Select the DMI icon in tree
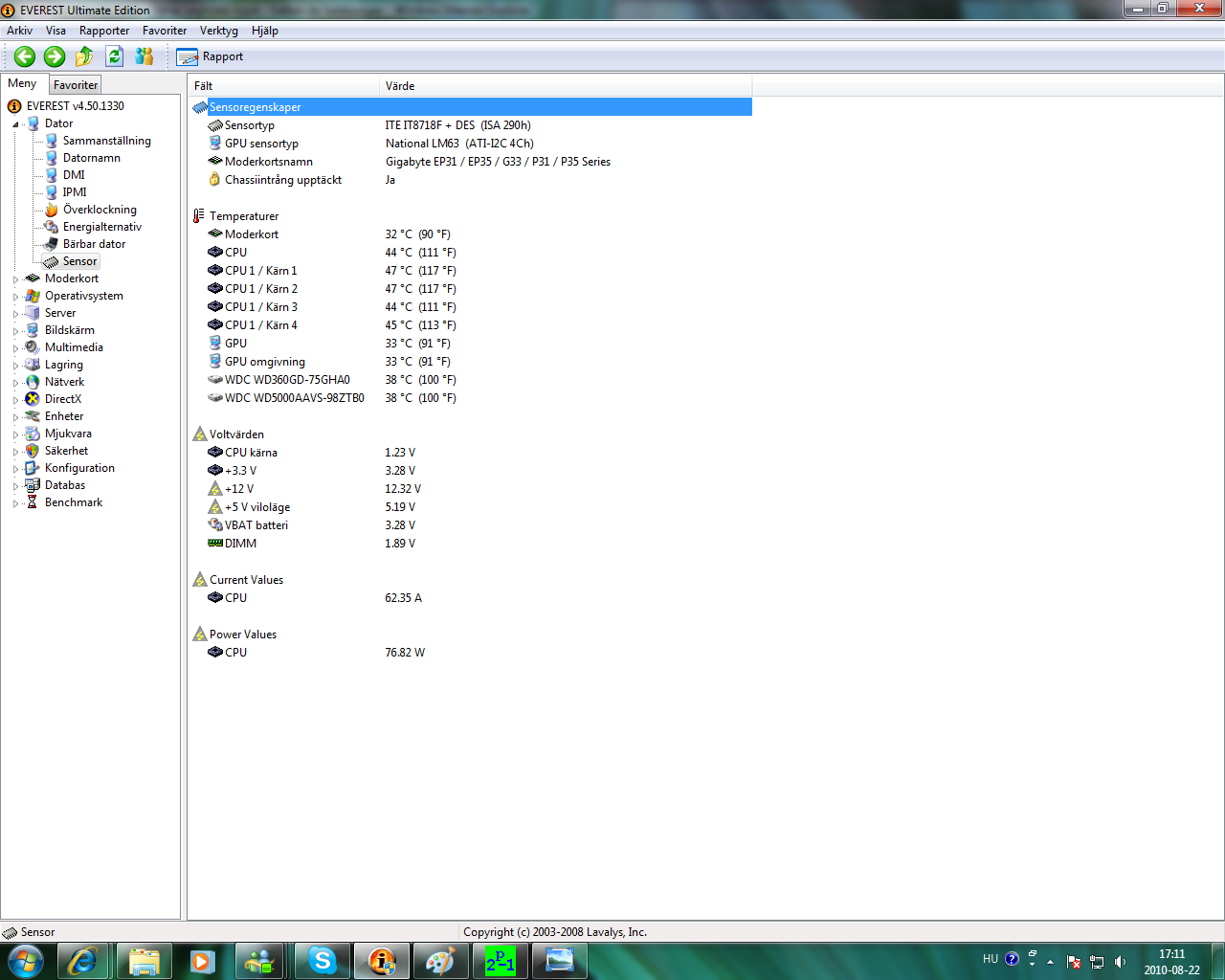Image resolution: width=1225 pixels, height=980 pixels. pos(52,175)
